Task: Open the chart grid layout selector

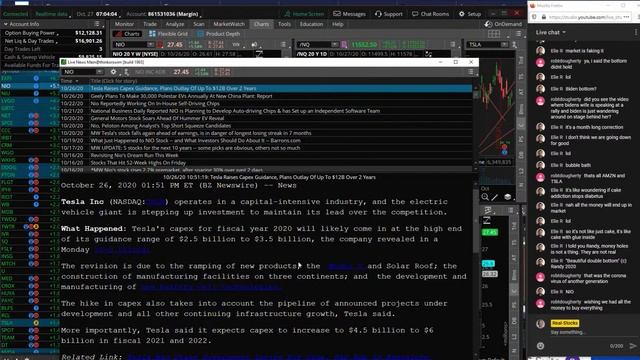Action: (494, 34)
